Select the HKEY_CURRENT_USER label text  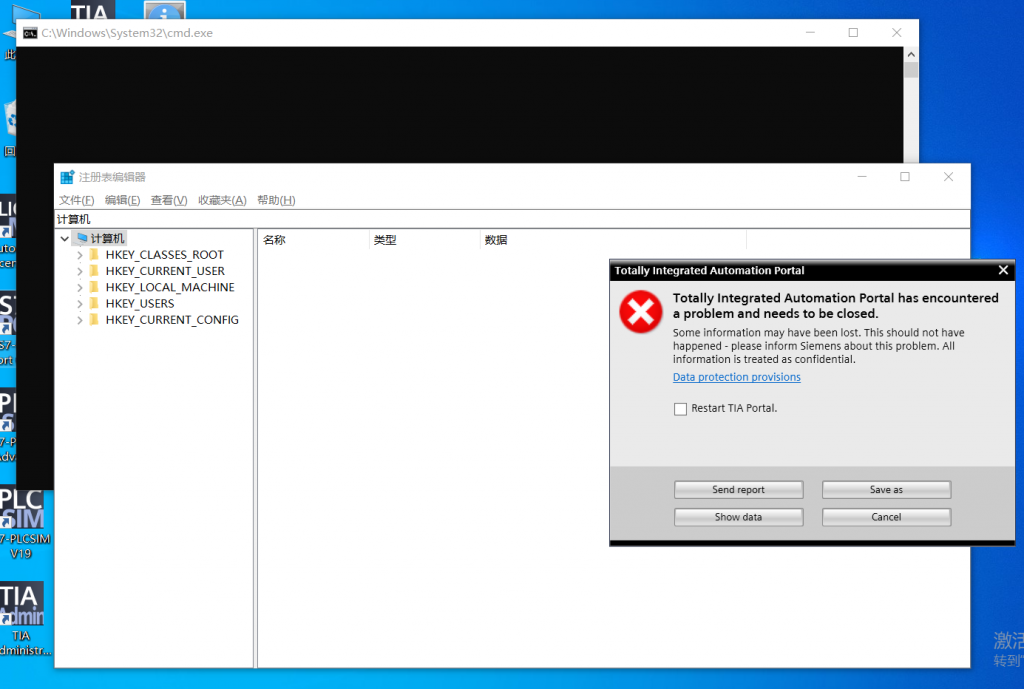[x=165, y=271]
